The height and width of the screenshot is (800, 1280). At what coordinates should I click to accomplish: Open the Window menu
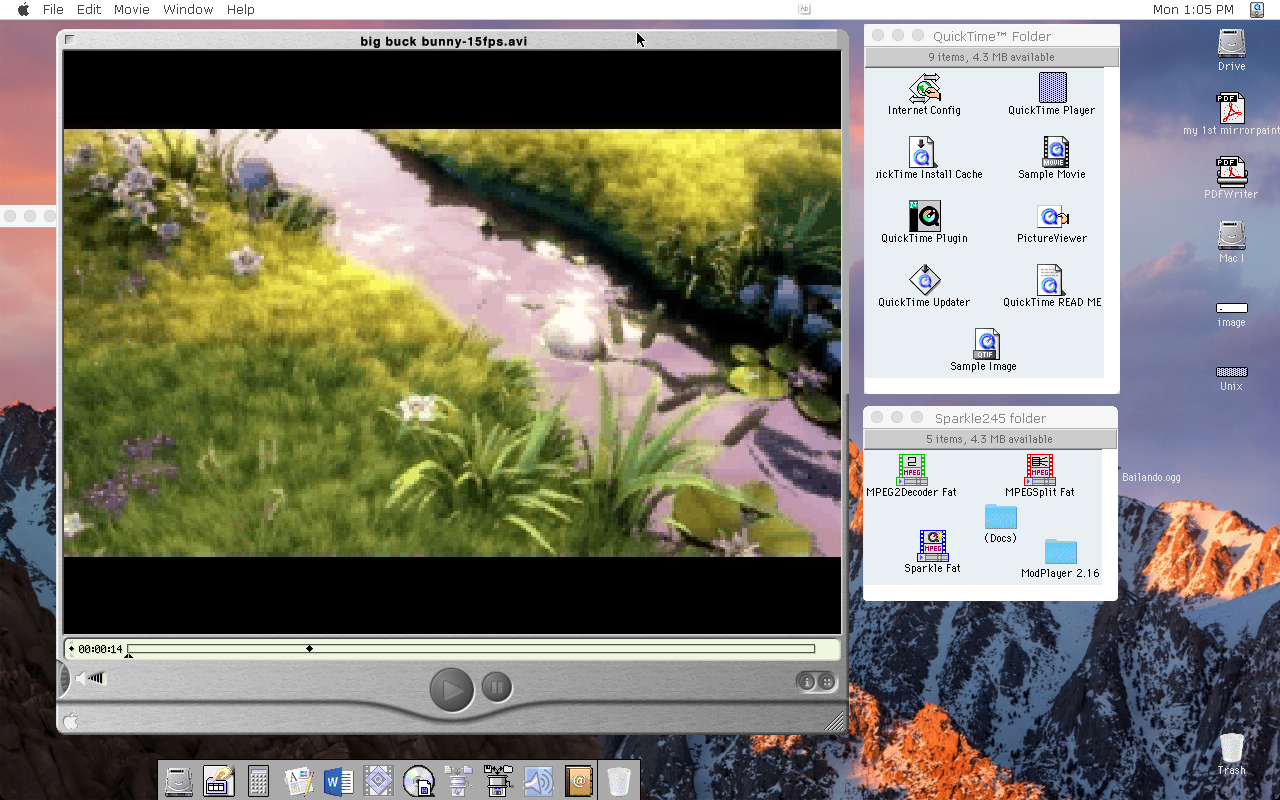tap(188, 9)
